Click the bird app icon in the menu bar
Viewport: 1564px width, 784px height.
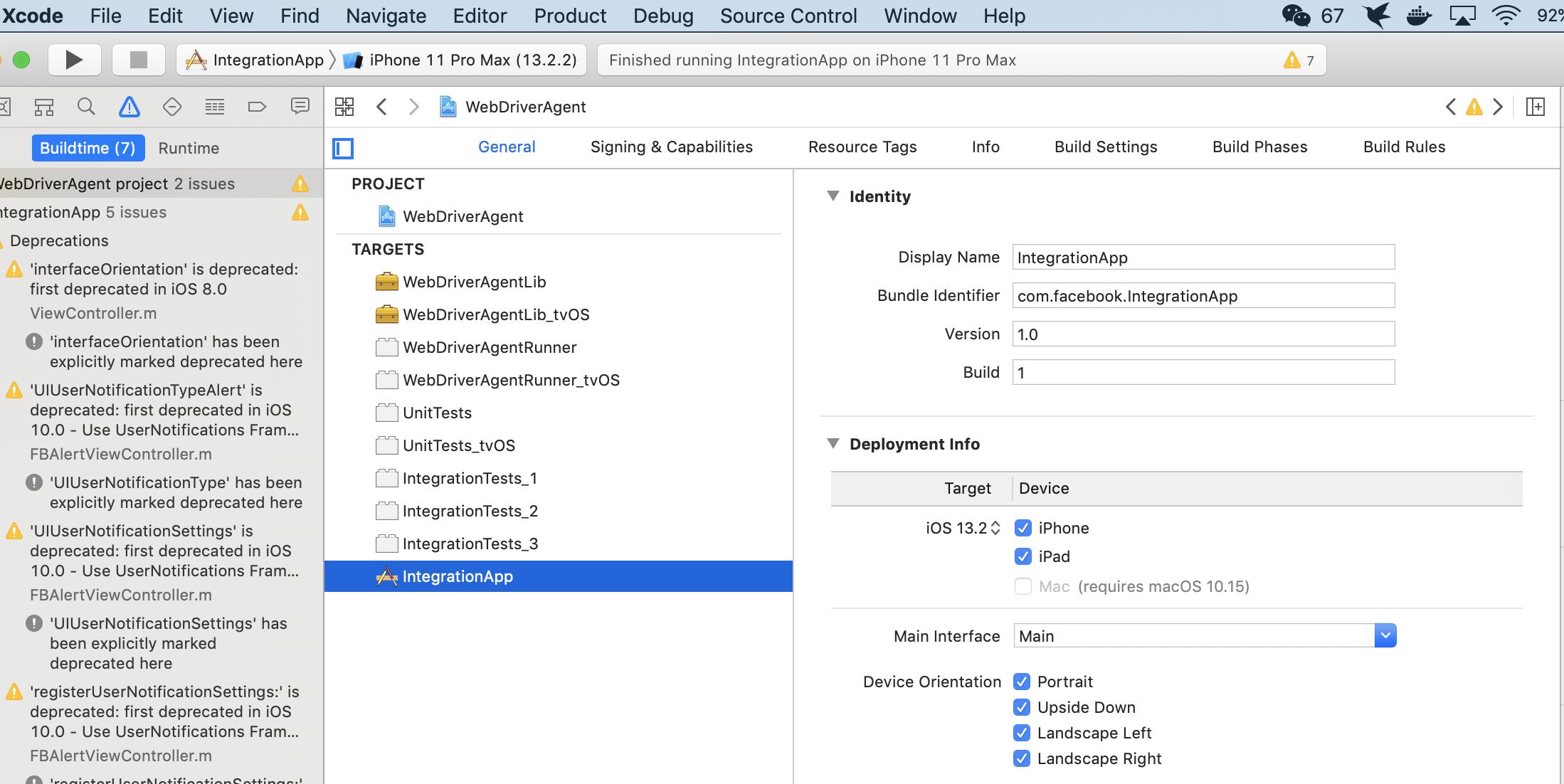pyautogui.click(x=1377, y=15)
